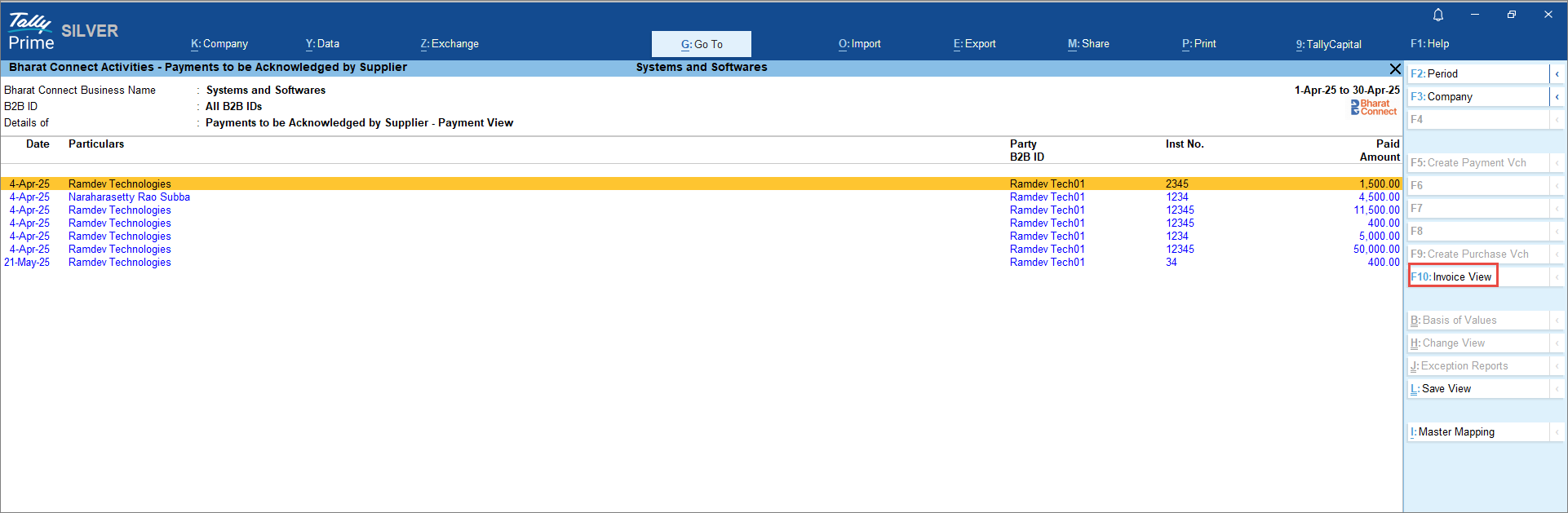This screenshot has width=1568, height=513.
Task: Open Master Mapping option
Action: pos(1477,432)
